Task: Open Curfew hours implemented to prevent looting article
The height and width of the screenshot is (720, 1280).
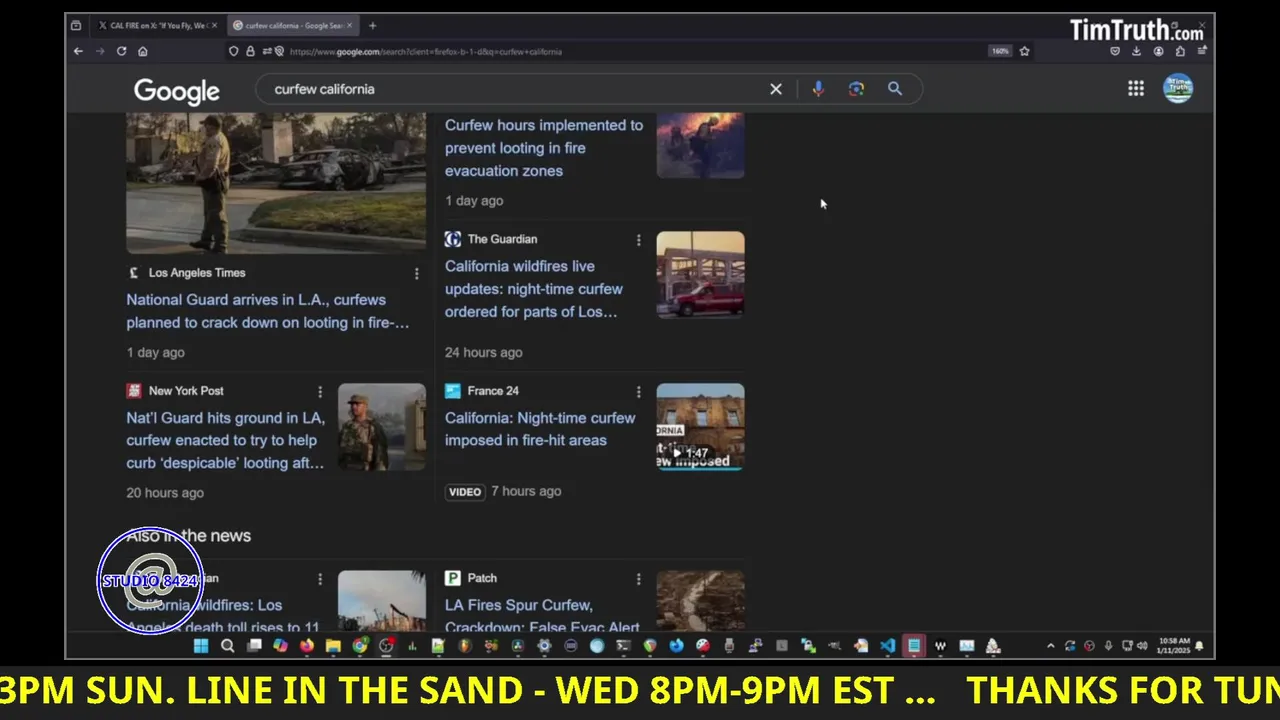Action: (544, 148)
